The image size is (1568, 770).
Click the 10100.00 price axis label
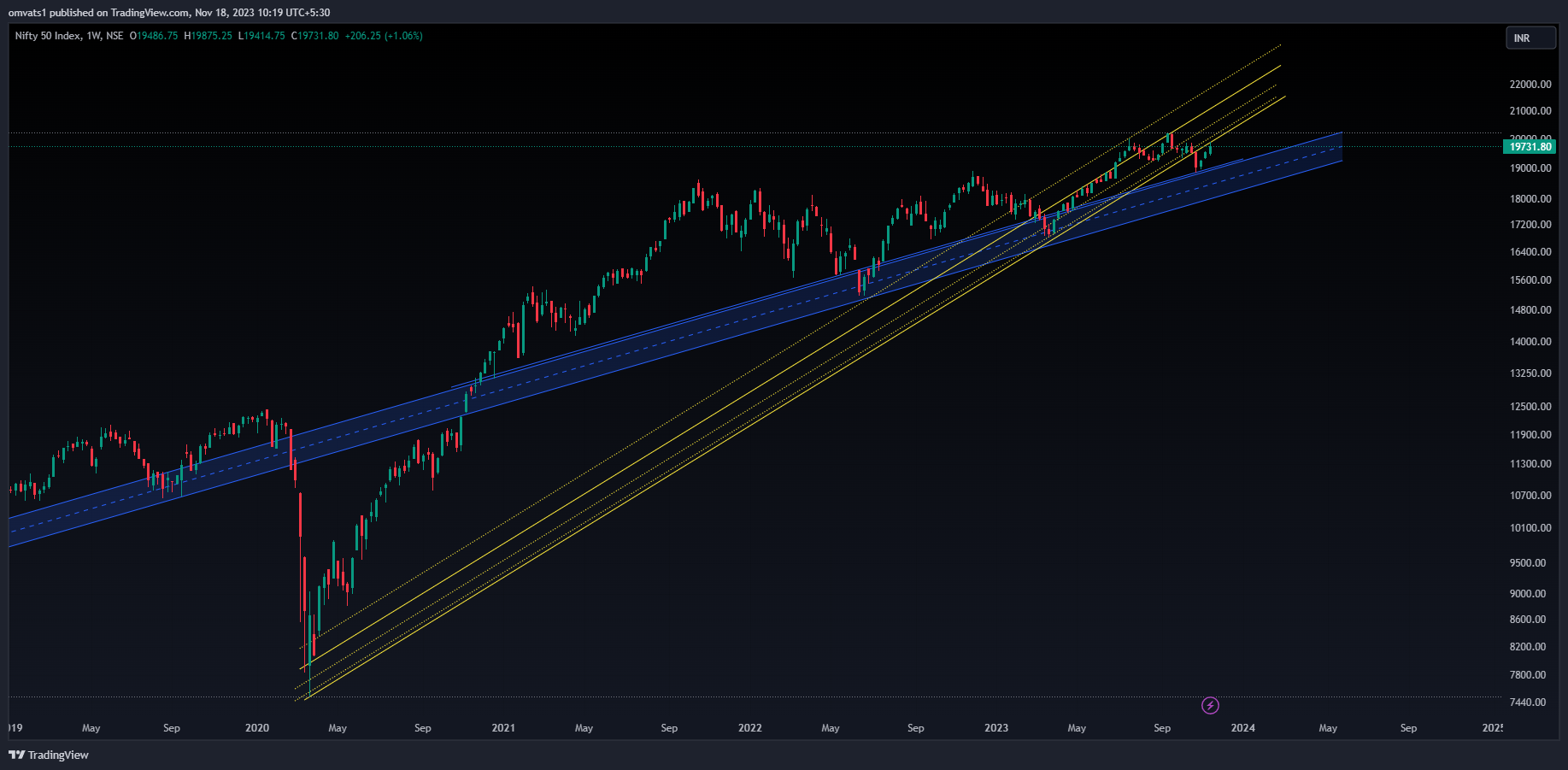pyautogui.click(x=1530, y=528)
